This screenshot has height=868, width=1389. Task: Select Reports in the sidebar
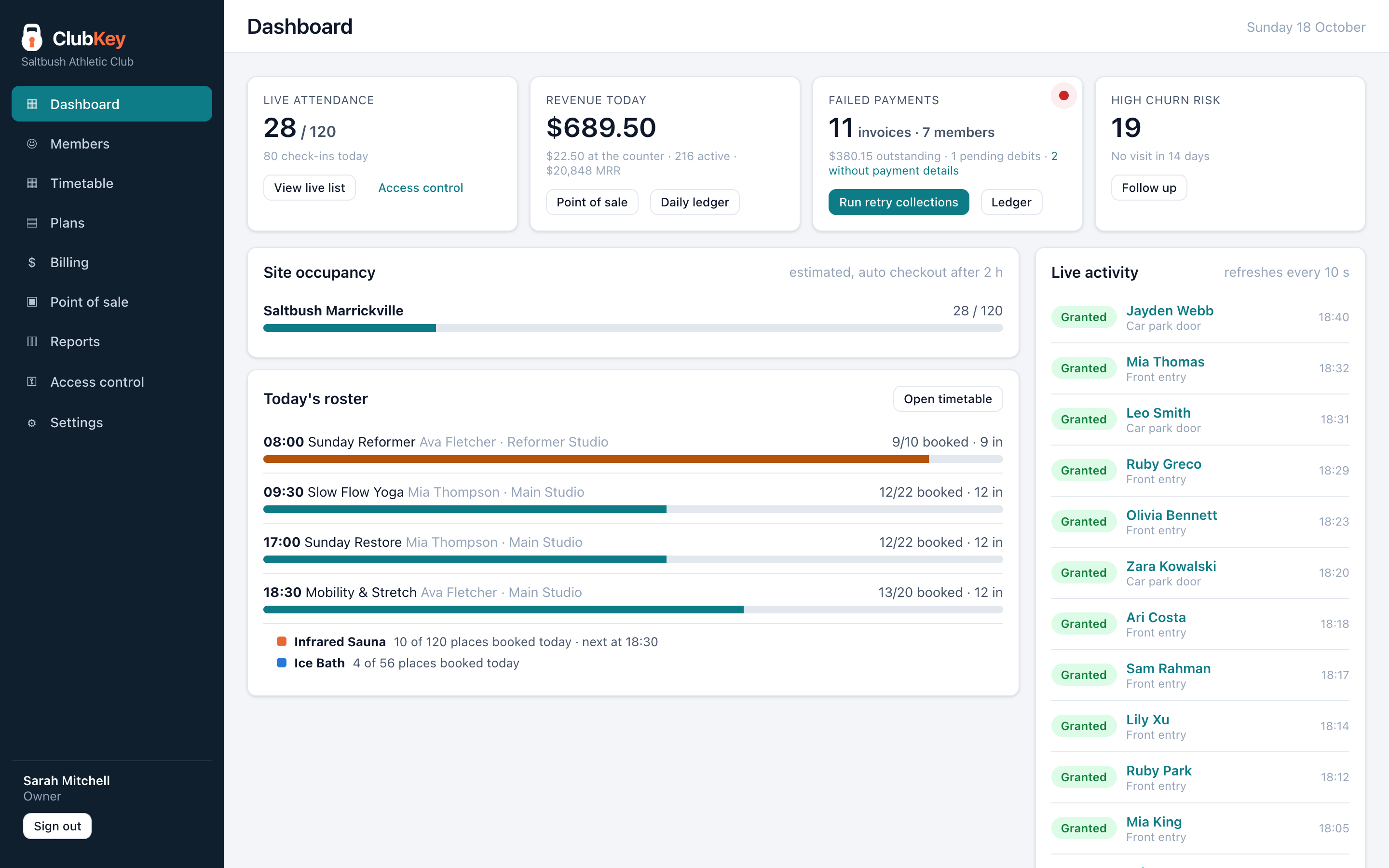(112, 341)
